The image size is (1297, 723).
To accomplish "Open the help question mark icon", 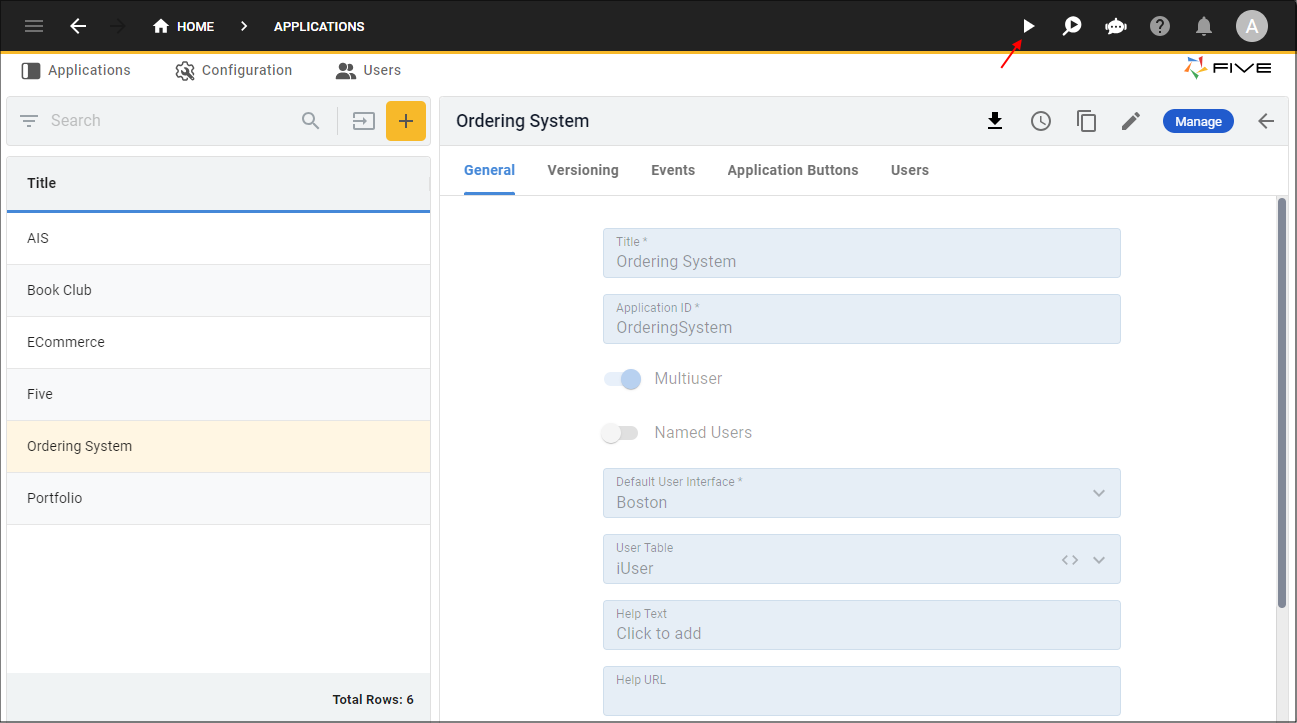I will coord(1160,26).
